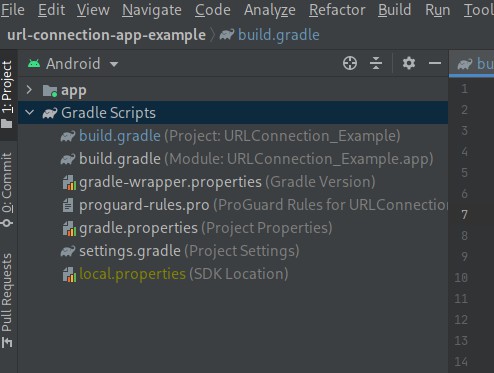Click the proguard-rules.pro text file icon

[x=68, y=205]
